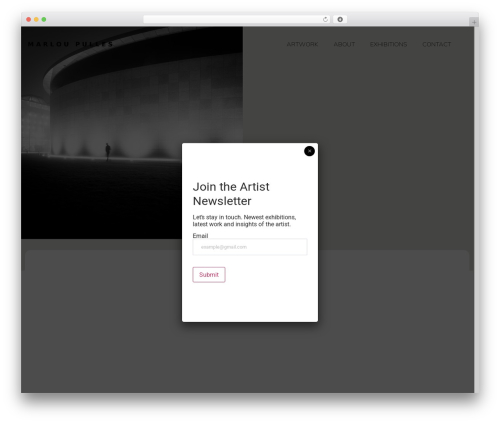The width and height of the screenshot is (500, 423).
Task: Go to the ABOUT page
Action: (x=344, y=44)
